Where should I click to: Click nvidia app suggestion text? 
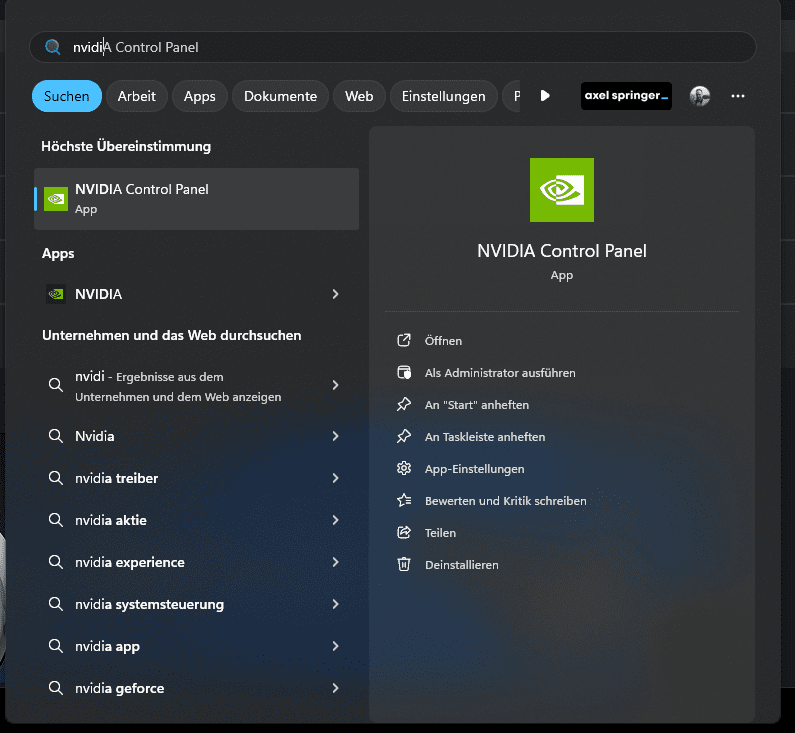[107, 646]
